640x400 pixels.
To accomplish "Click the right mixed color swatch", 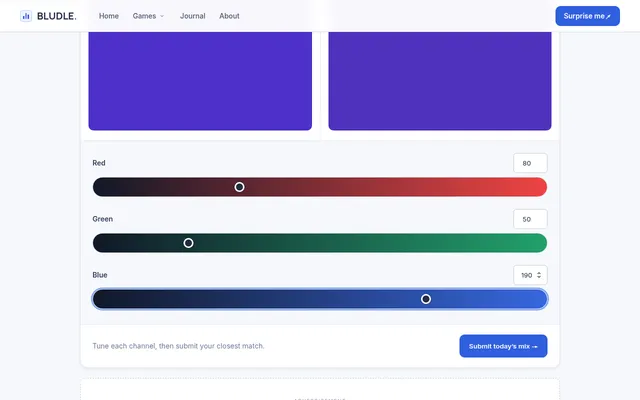I will pos(440,81).
